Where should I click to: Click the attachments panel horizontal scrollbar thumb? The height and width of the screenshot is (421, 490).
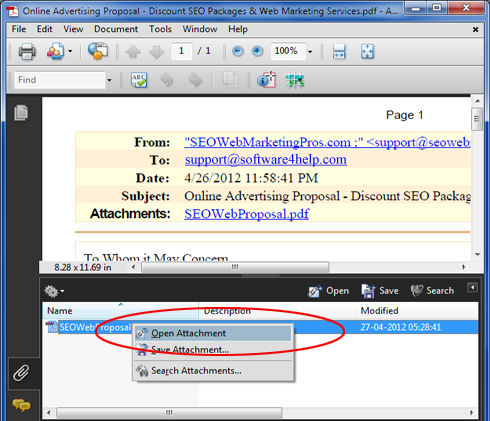point(169,413)
